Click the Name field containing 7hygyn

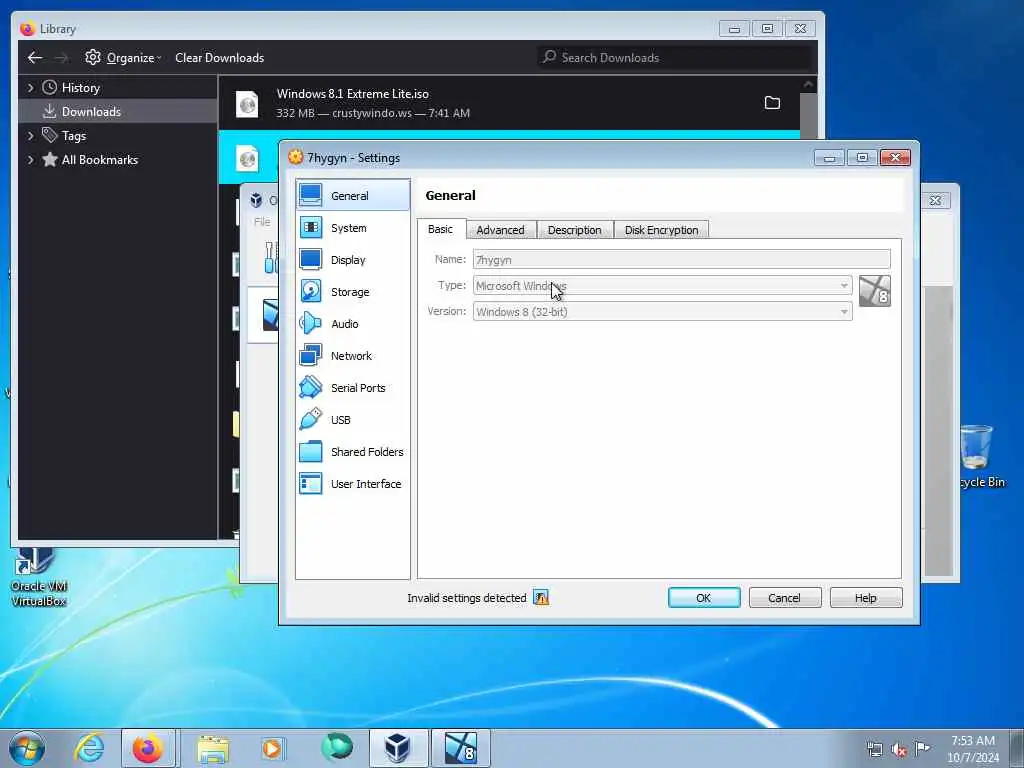coord(681,259)
